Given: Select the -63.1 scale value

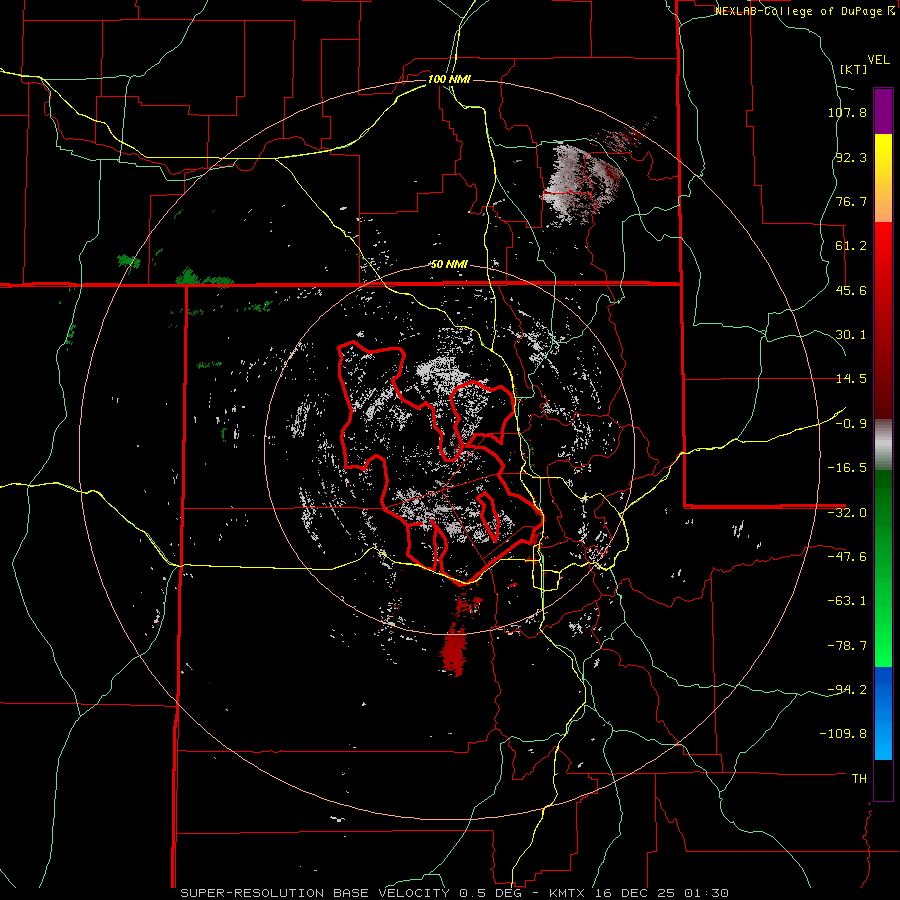Looking at the screenshot, I should [x=847, y=601].
